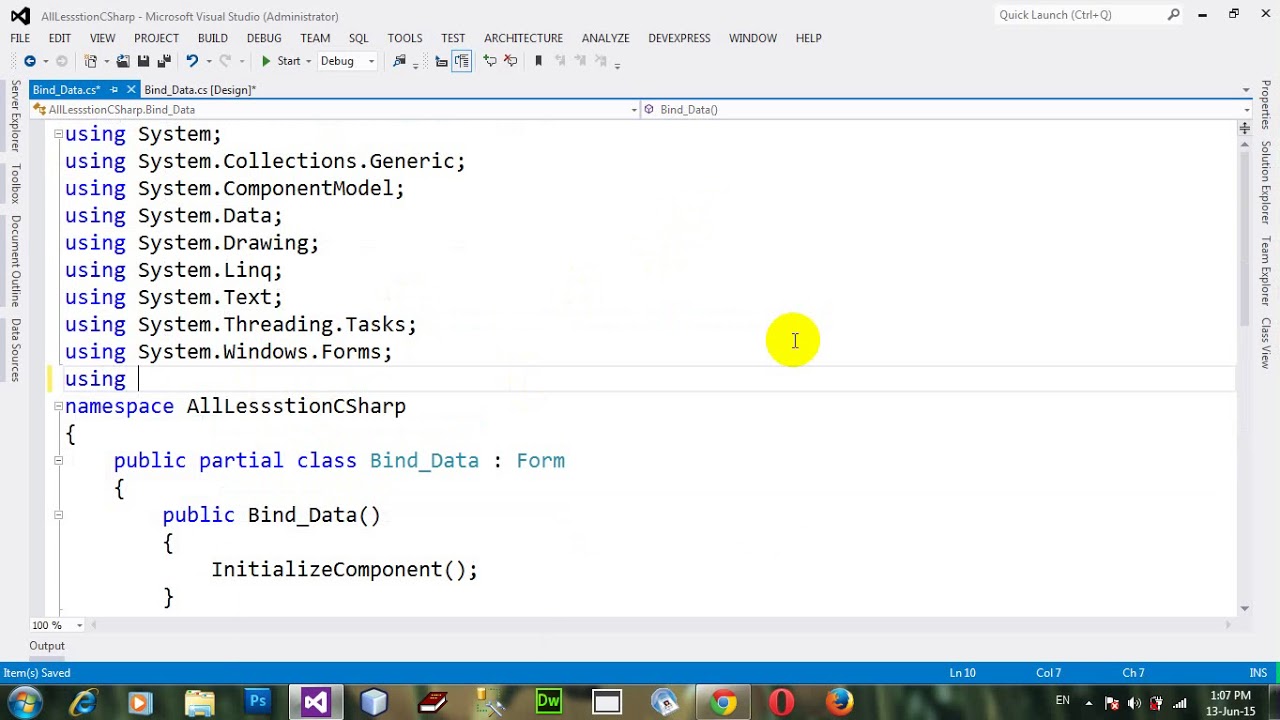The image size is (1280, 720).
Task: Open the Toolbox side panel
Action: coord(15,184)
